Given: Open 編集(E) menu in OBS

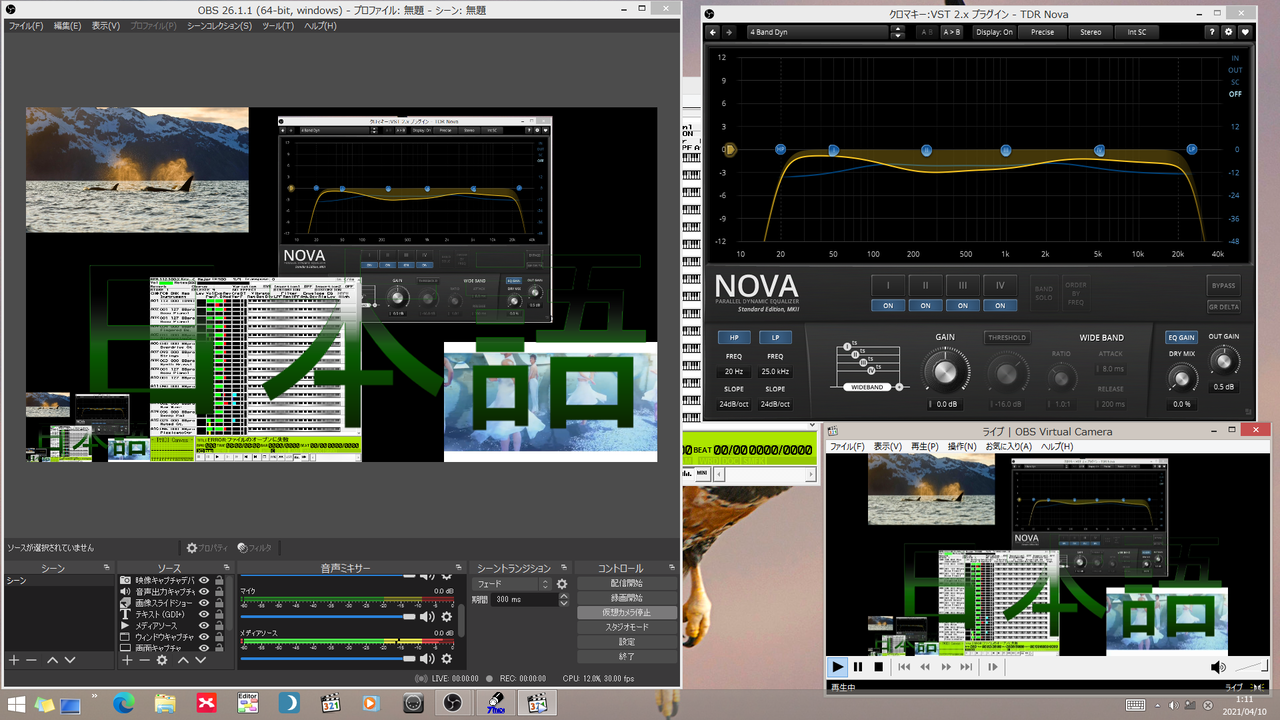Looking at the screenshot, I should (68, 26).
